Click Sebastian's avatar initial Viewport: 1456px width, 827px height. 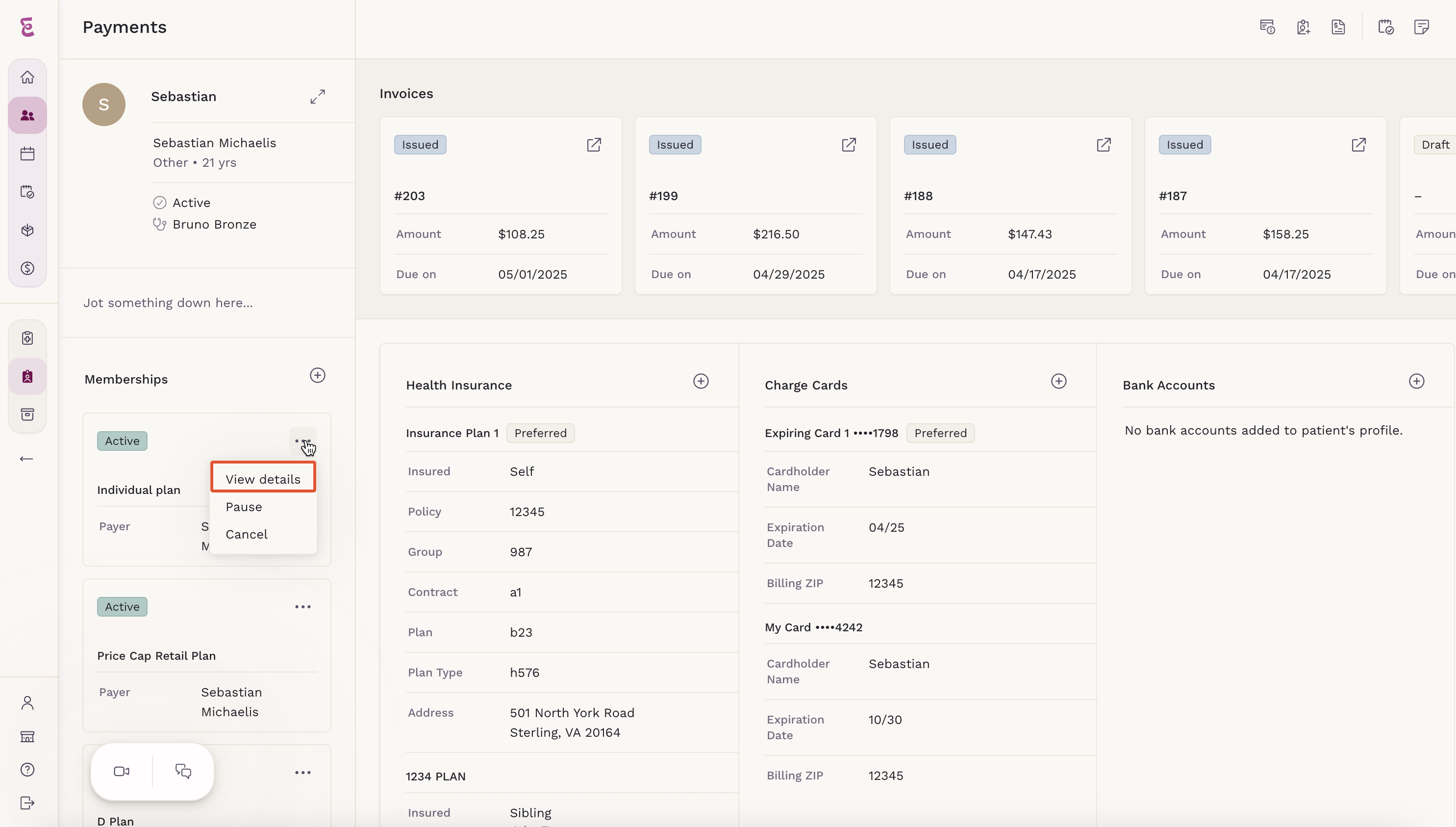pyautogui.click(x=104, y=104)
